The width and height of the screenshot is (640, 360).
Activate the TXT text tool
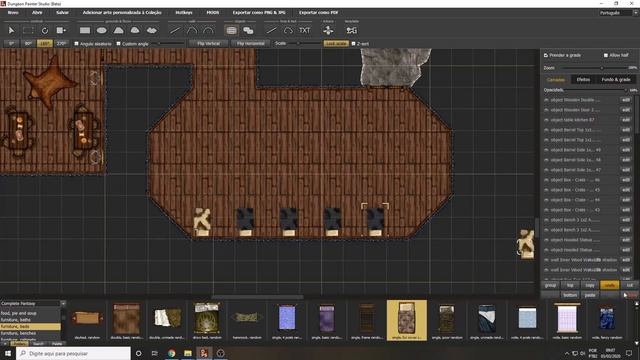[x=304, y=31]
